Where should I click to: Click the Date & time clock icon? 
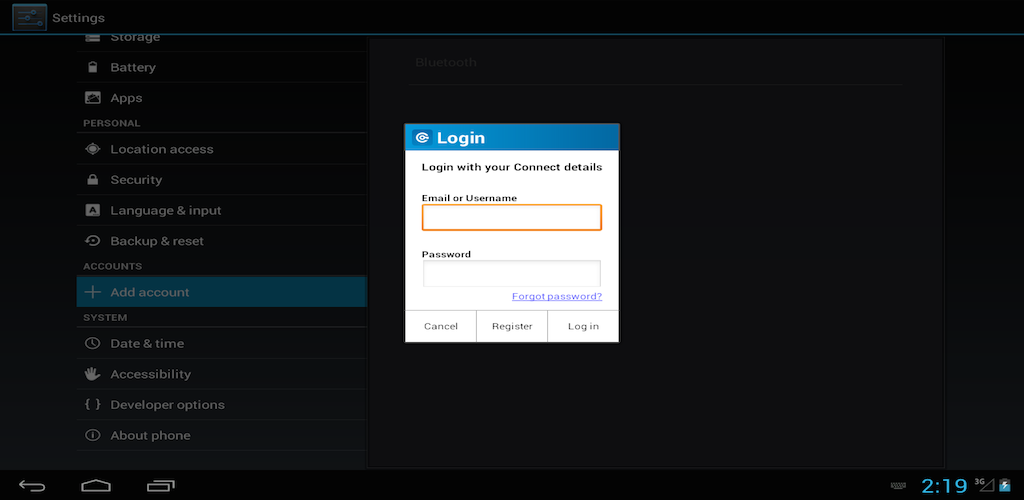(x=93, y=343)
